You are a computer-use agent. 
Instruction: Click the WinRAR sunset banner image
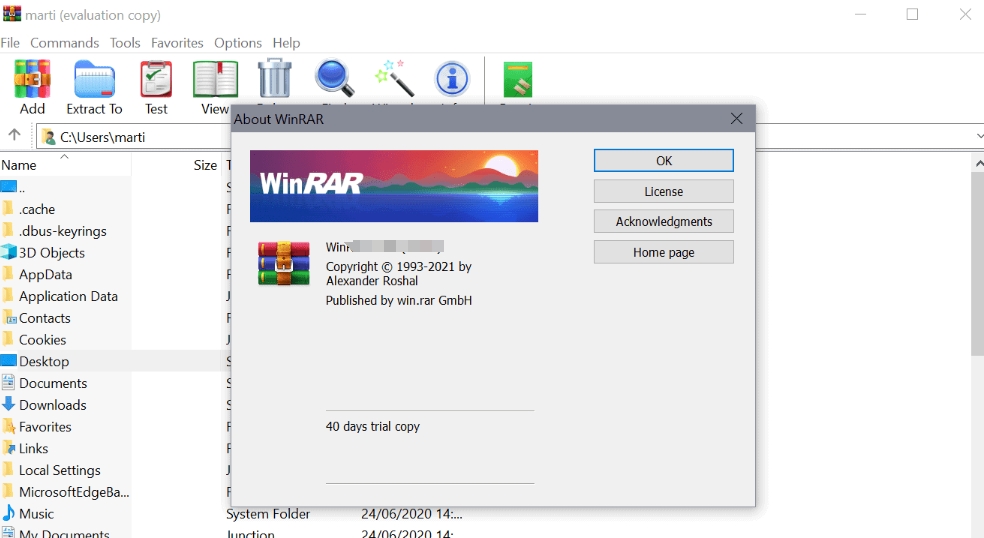point(393,186)
